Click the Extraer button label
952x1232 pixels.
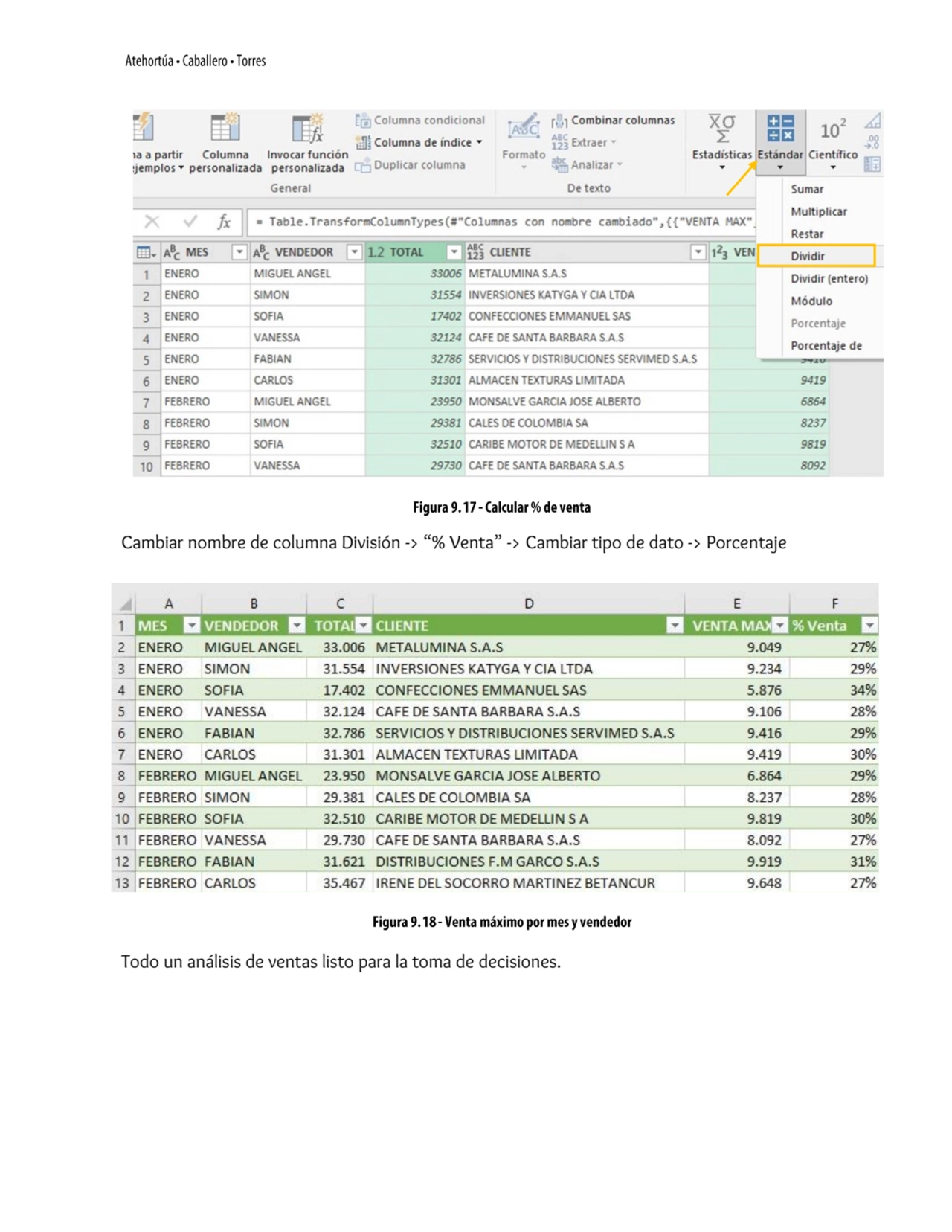point(589,142)
